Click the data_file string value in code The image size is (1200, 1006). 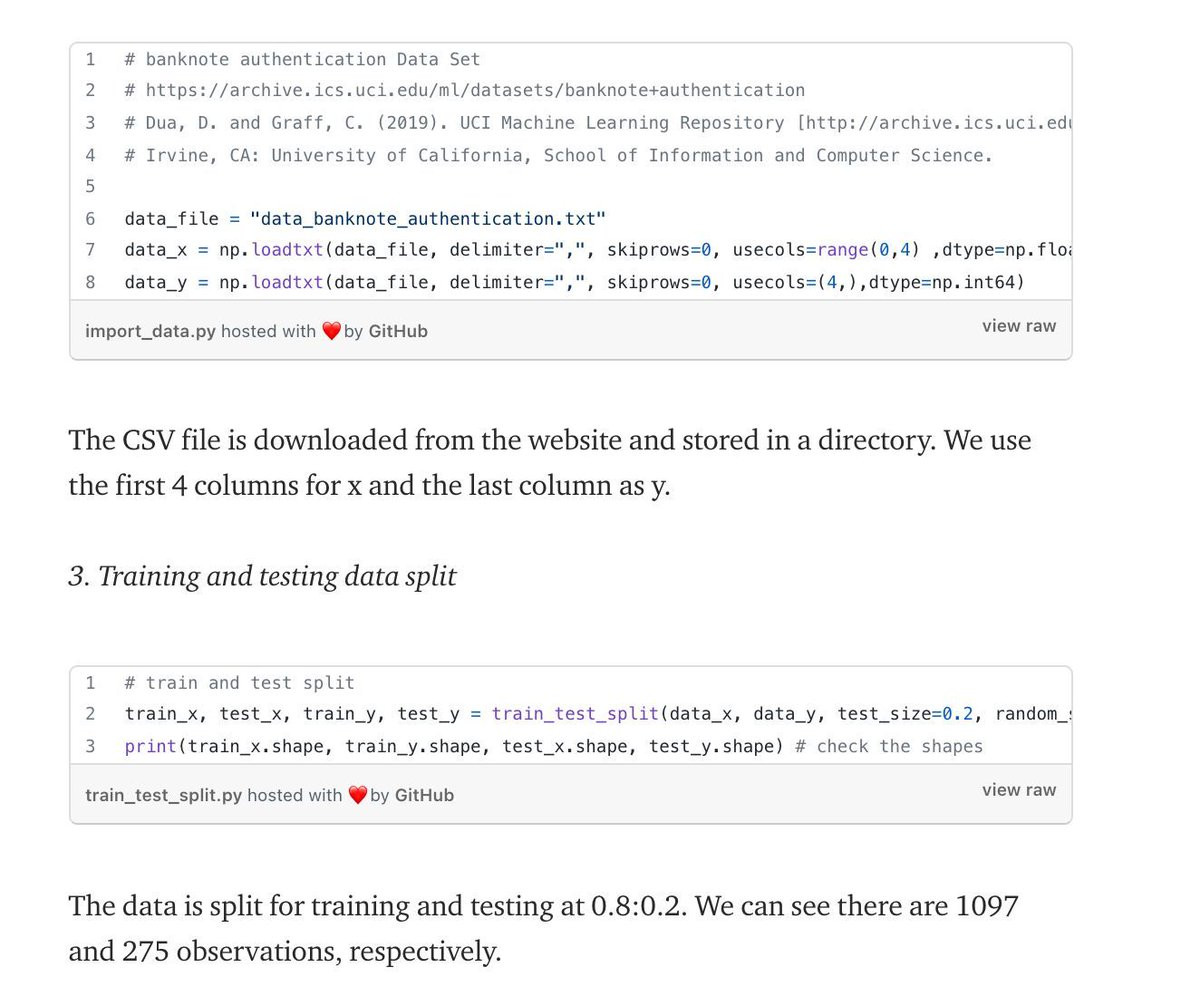tap(428, 219)
